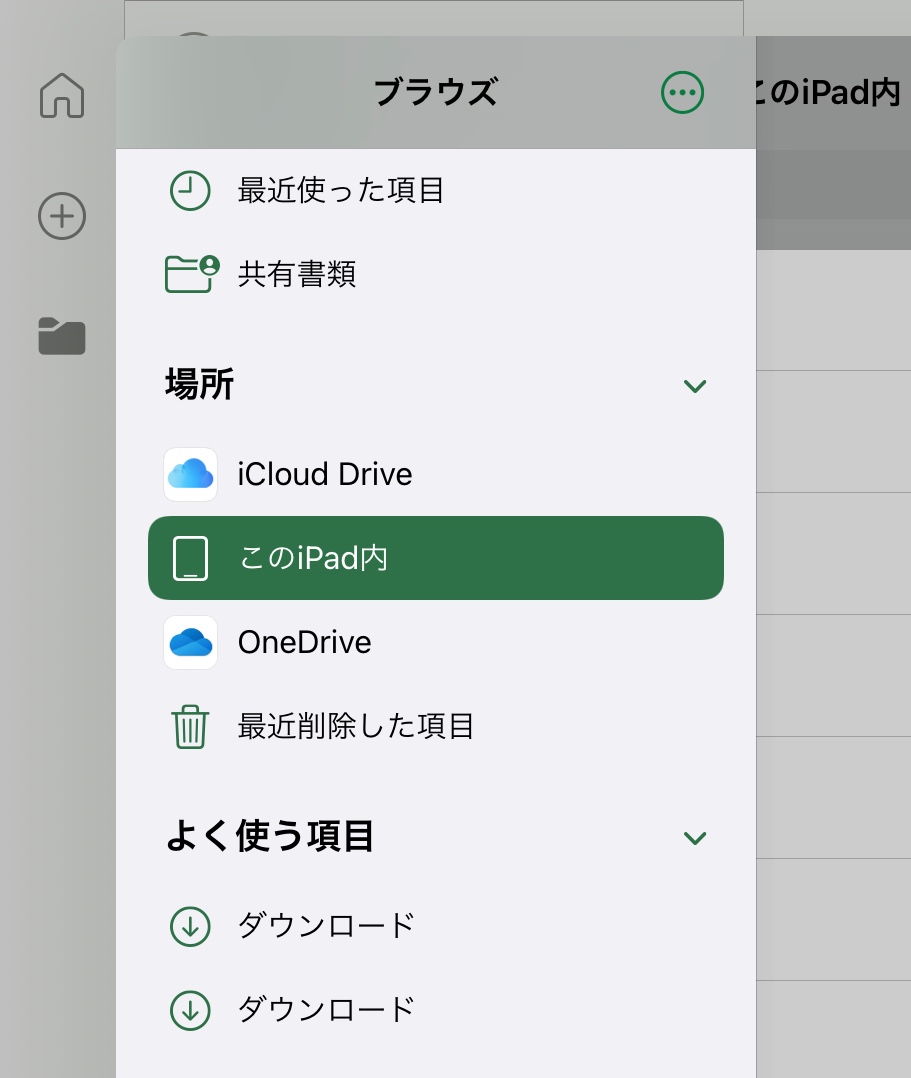This screenshot has width=911, height=1078.
Task: Tap the trash can icon
Action: pos(190,727)
